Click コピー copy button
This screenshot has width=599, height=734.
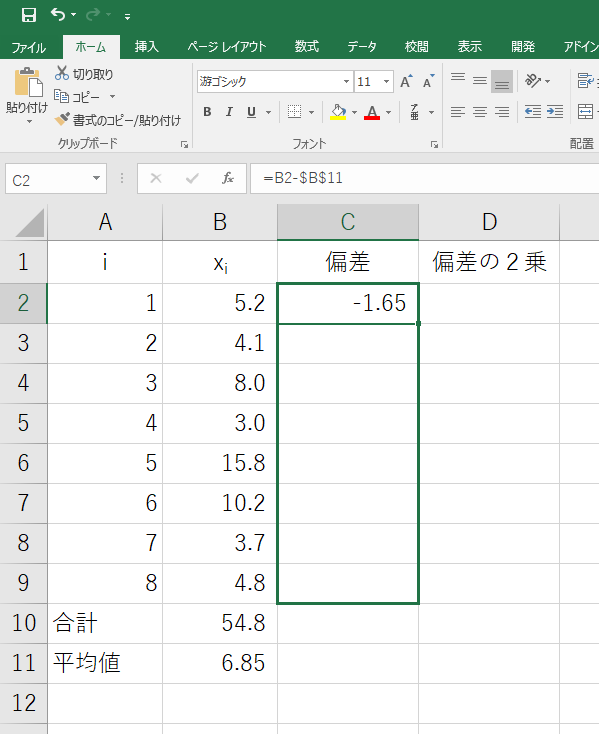tap(77, 97)
